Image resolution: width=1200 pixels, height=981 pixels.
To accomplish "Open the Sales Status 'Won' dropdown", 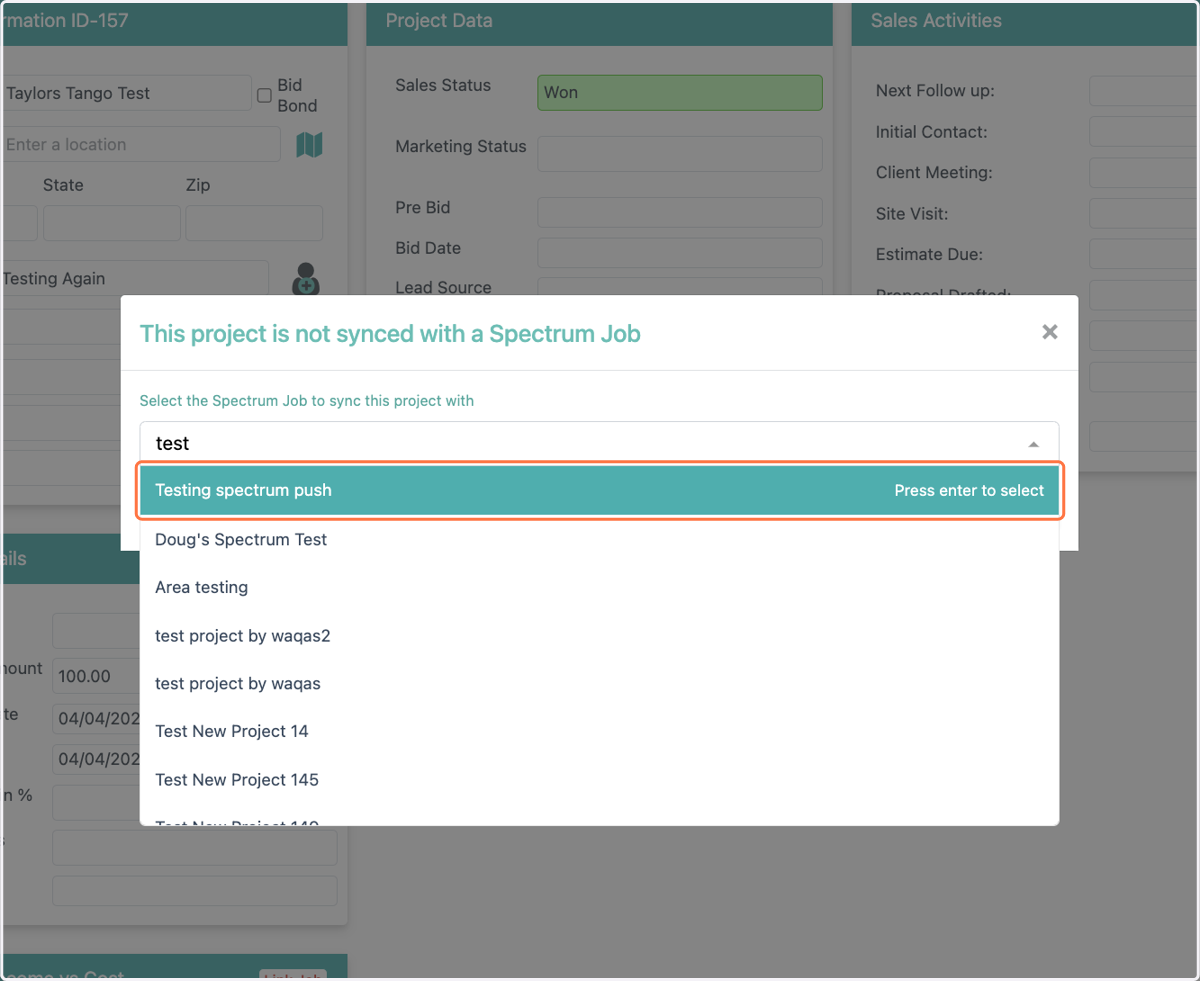I will (x=680, y=93).
